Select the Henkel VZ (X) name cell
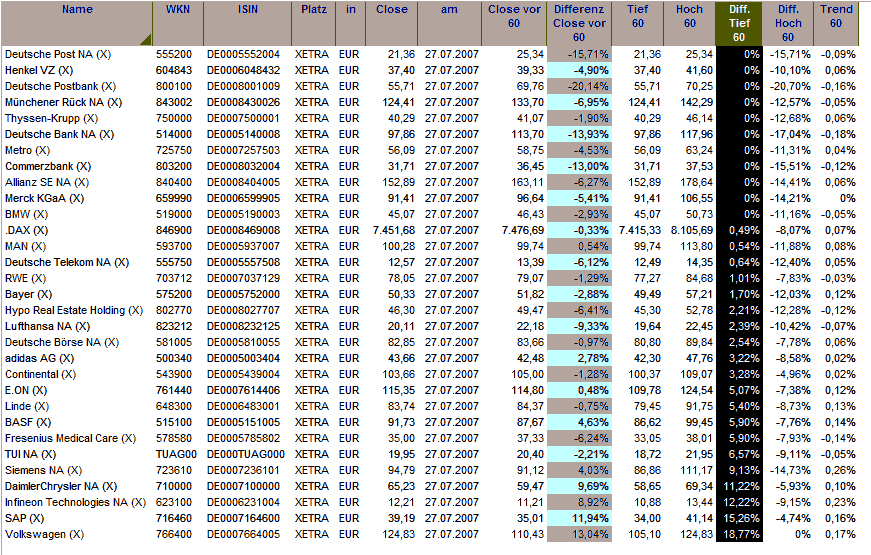Image resolution: width=871 pixels, height=555 pixels. (x=39, y=71)
